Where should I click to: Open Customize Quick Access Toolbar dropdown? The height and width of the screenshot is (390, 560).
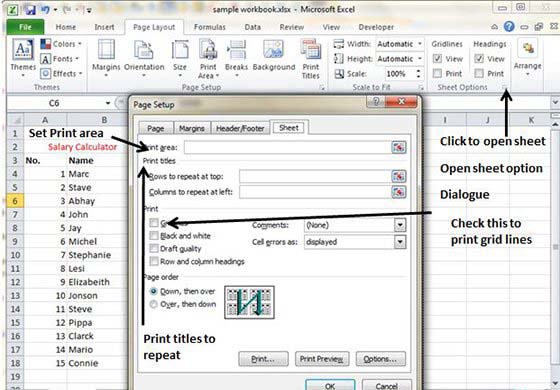pyautogui.click(x=89, y=10)
